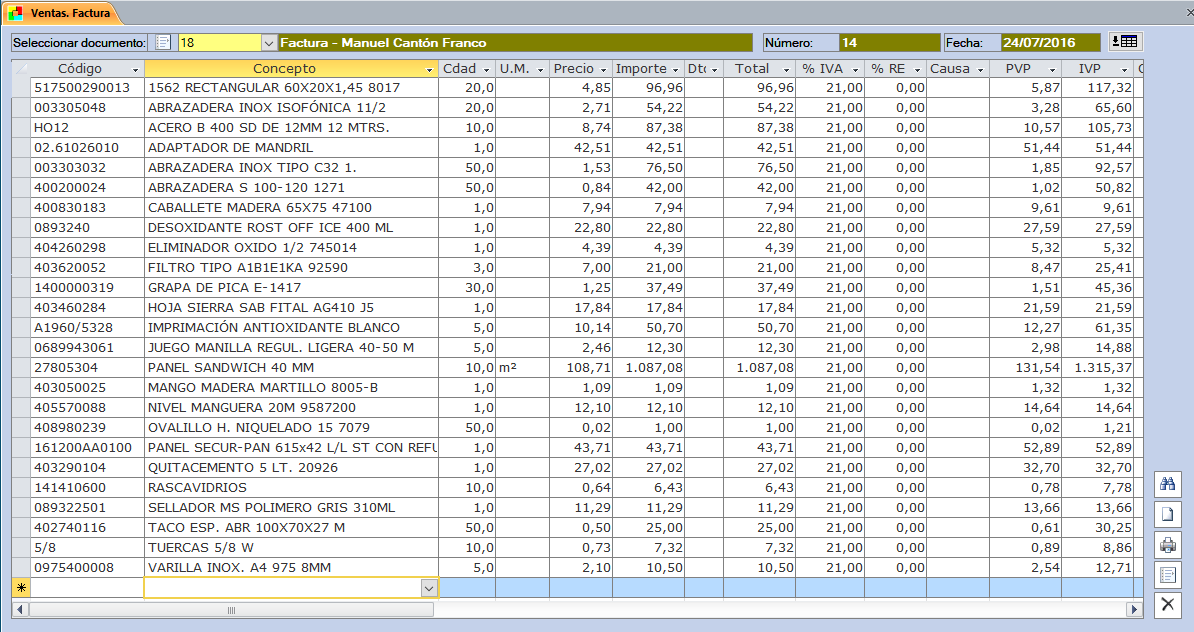Click the Importe column header
The width and height of the screenshot is (1194, 632).
click(641, 69)
